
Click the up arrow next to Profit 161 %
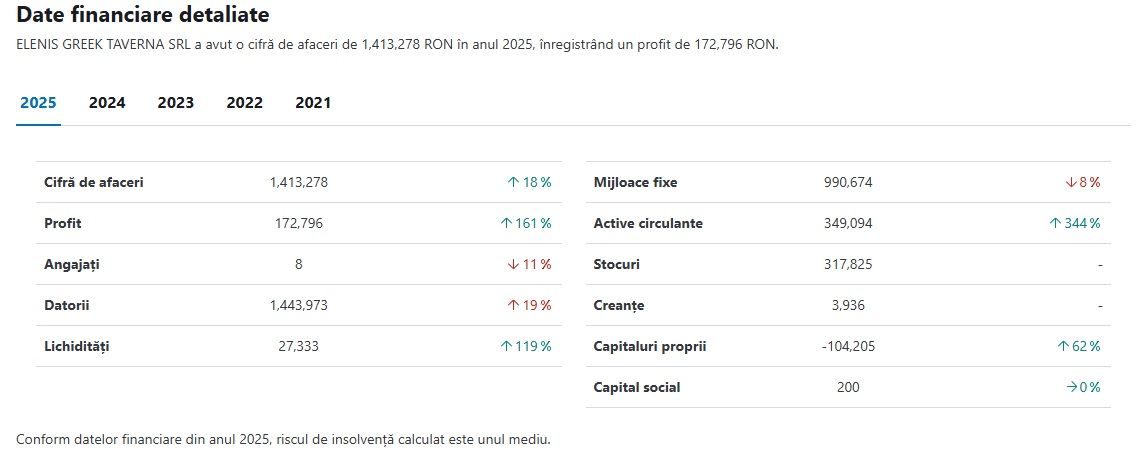pyautogui.click(x=506, y=224)
